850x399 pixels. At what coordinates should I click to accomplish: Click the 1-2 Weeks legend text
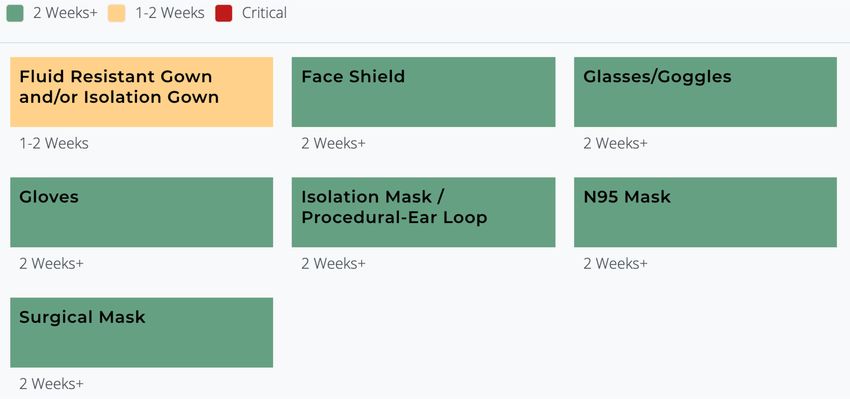(170, 13)
